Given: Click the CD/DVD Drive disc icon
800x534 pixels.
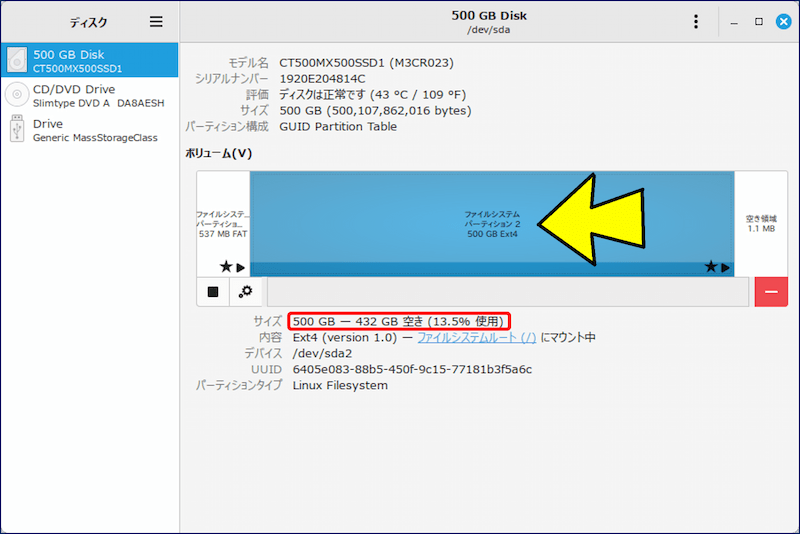Looking at the screenshot, I should pyautogui.click(x=17, y=95).
